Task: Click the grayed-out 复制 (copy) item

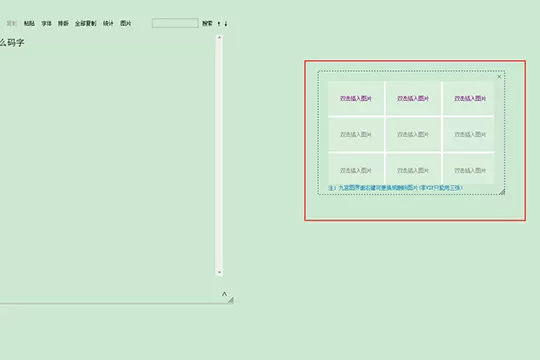Action: coord(12,23)
